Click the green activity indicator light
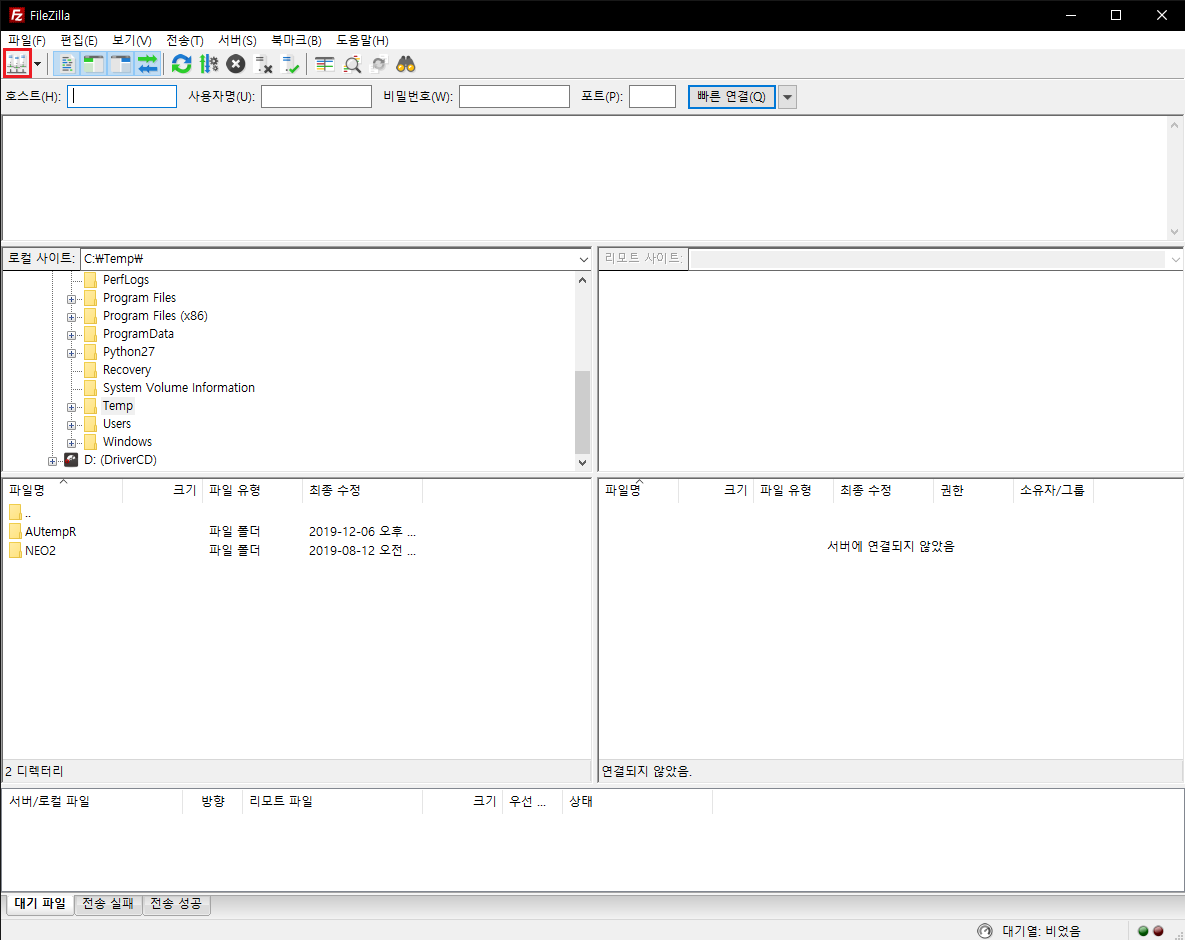 1143,931
